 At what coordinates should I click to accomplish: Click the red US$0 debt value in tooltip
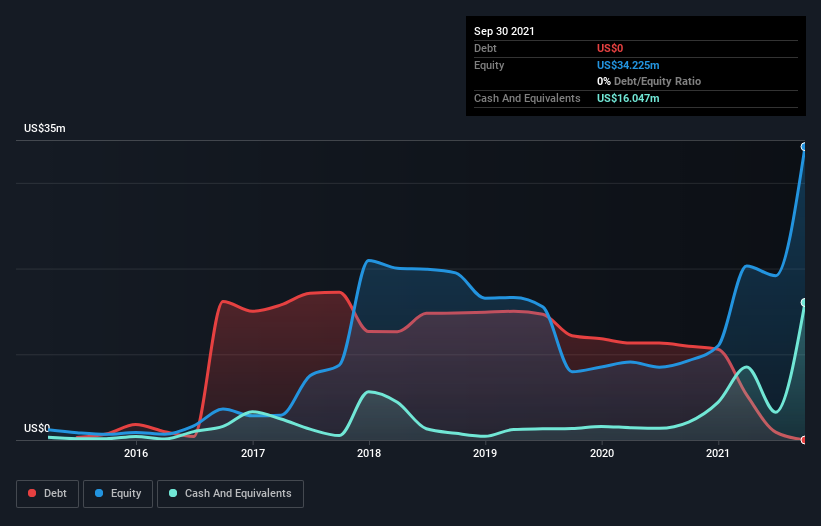click(610, 48)
